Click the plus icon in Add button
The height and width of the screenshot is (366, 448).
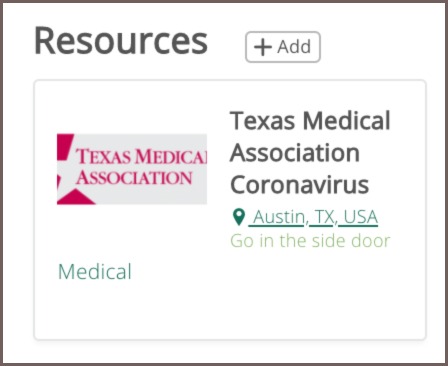click(263, 47)
